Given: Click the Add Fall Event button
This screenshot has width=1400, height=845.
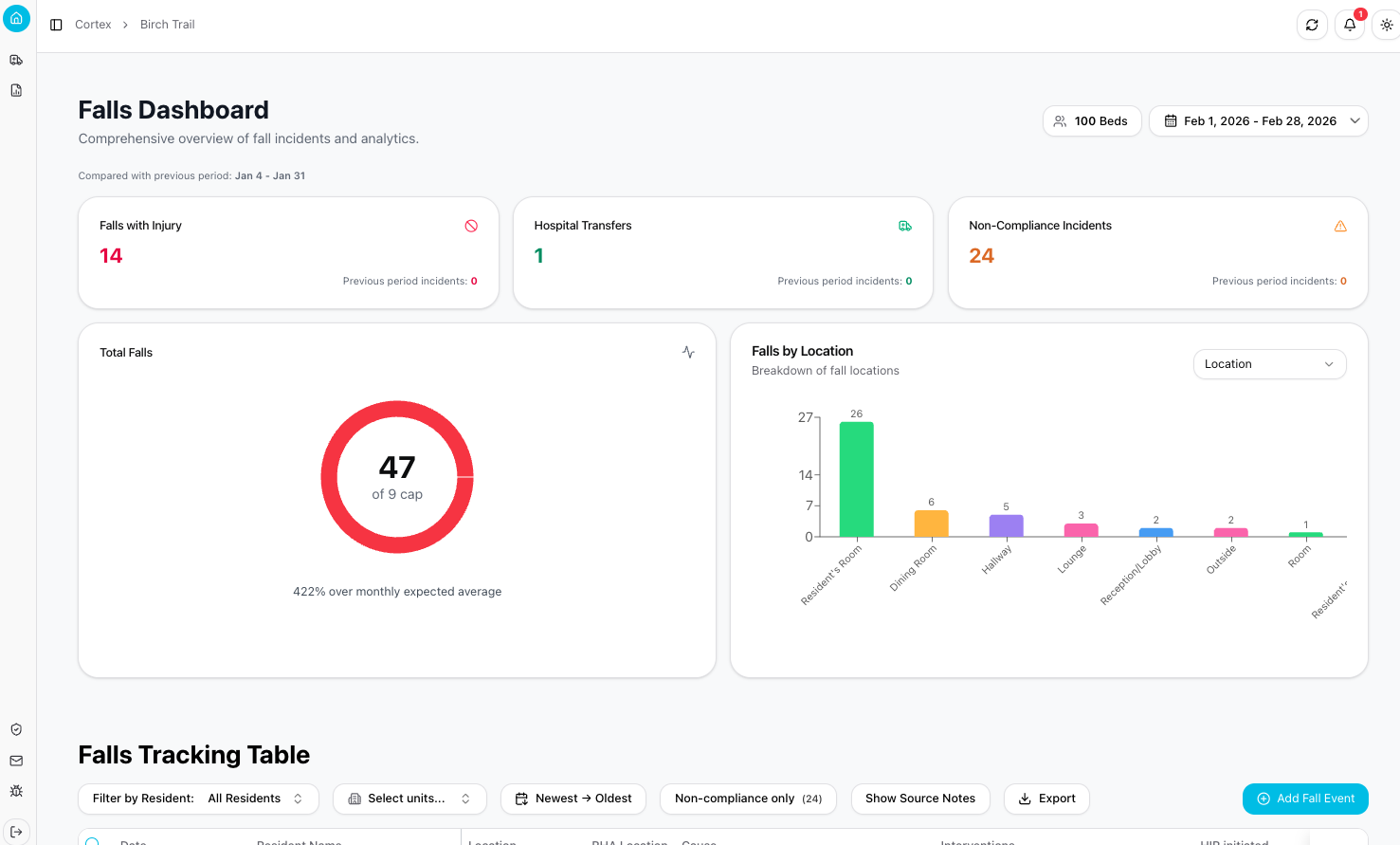Looking at the screenshot, I should coord(1304,799).
